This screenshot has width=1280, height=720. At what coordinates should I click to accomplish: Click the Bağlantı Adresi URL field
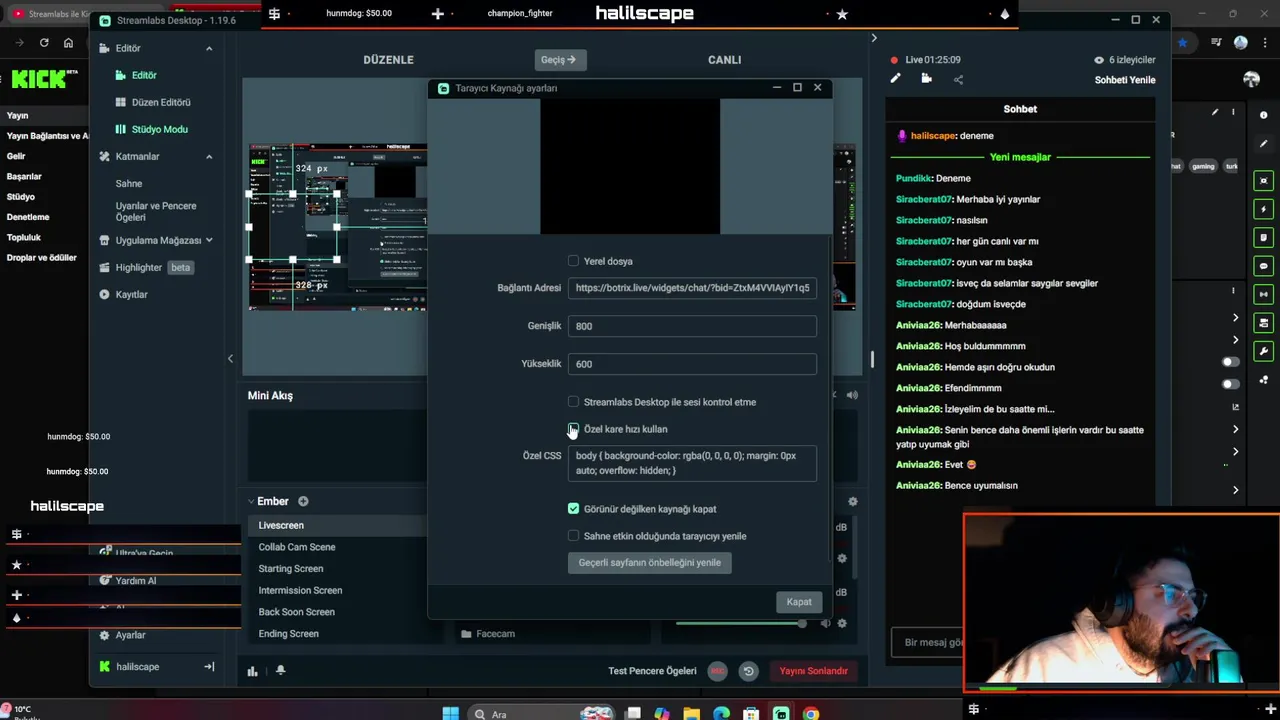coord(692,288)
